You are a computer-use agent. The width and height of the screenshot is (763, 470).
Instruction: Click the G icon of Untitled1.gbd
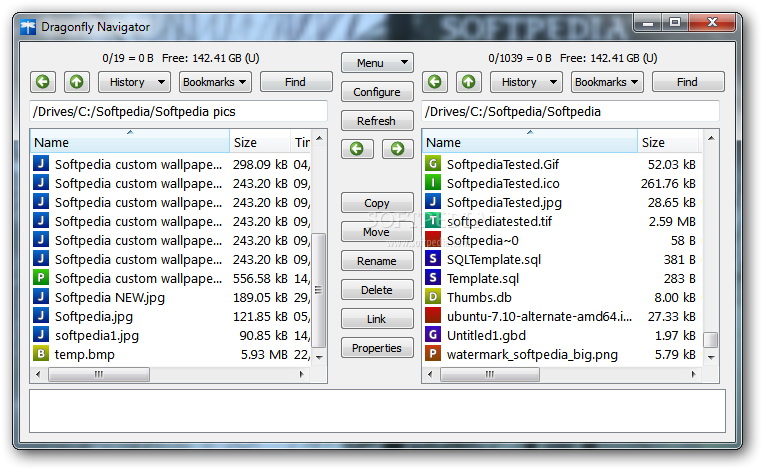click(433, 335)
